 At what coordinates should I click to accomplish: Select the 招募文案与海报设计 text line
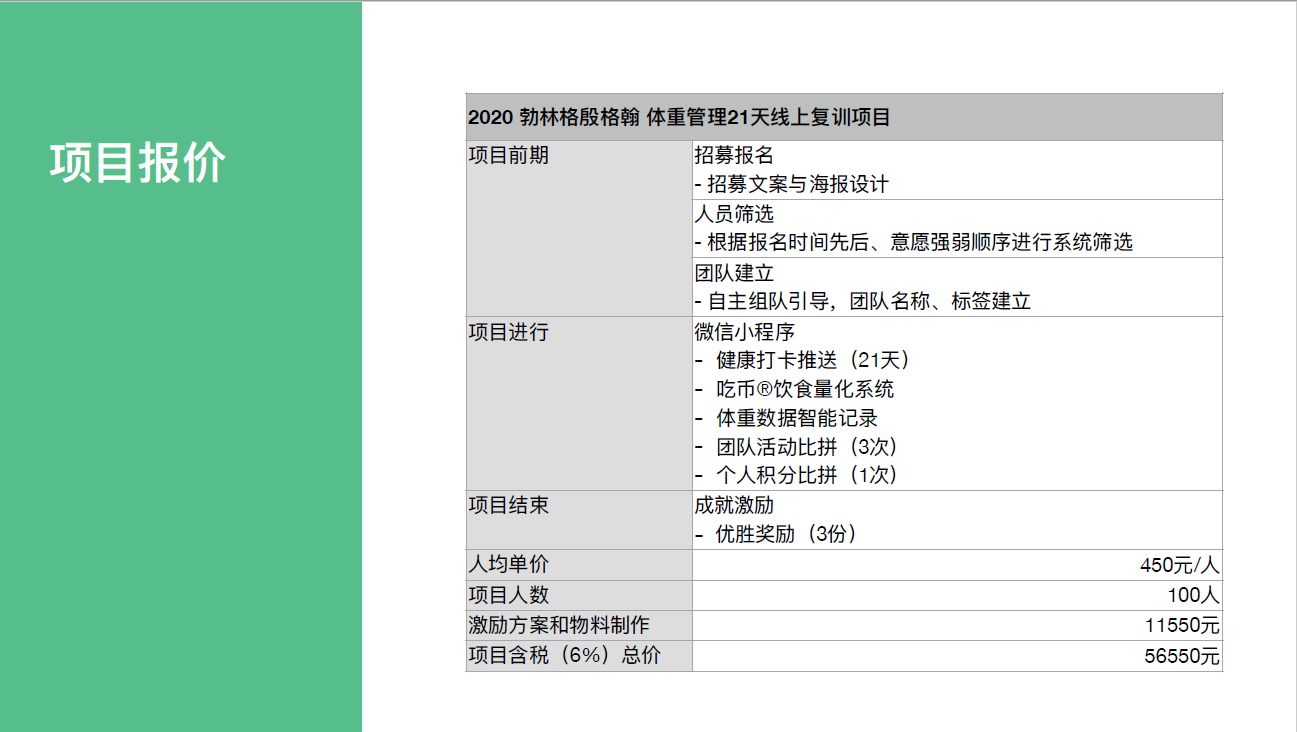791,184
